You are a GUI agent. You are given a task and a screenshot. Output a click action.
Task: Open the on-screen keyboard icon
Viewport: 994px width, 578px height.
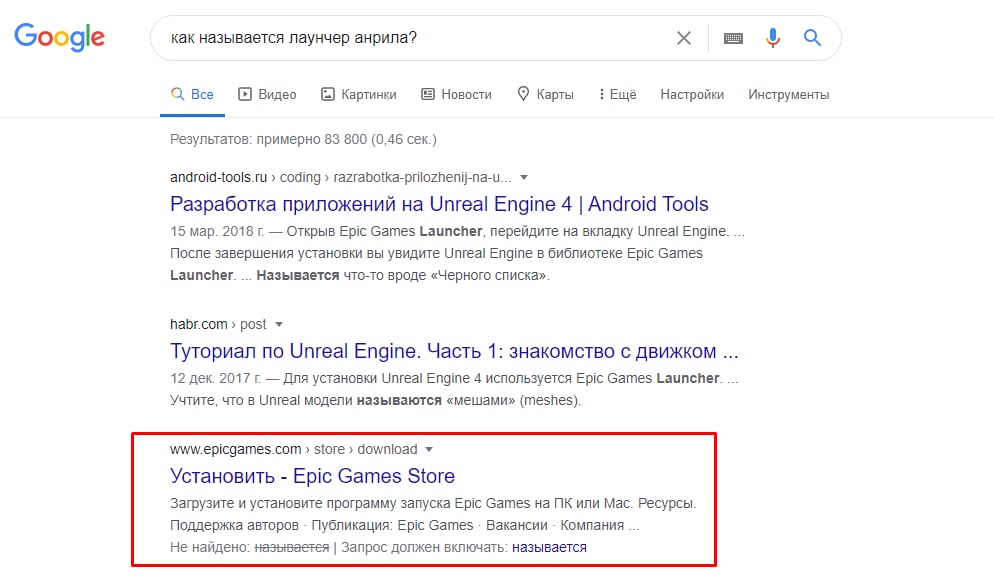click(733, 38)
